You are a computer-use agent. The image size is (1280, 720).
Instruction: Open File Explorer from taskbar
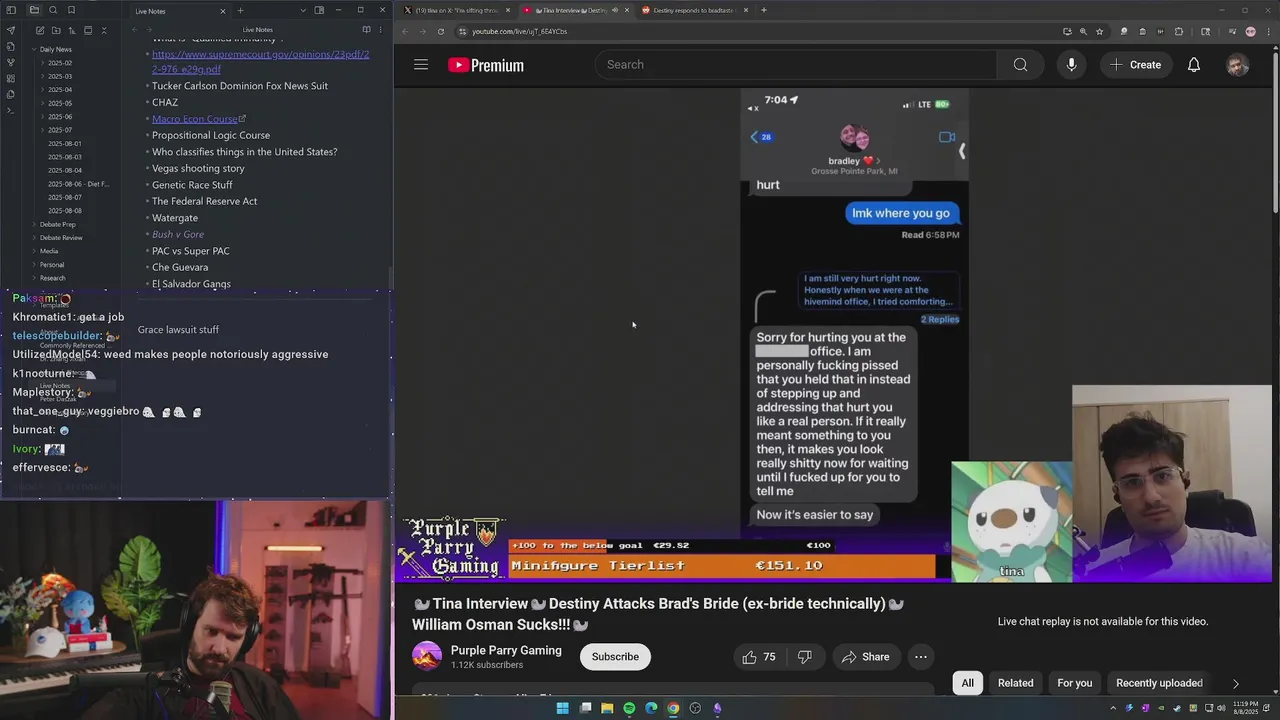[607, 708]
